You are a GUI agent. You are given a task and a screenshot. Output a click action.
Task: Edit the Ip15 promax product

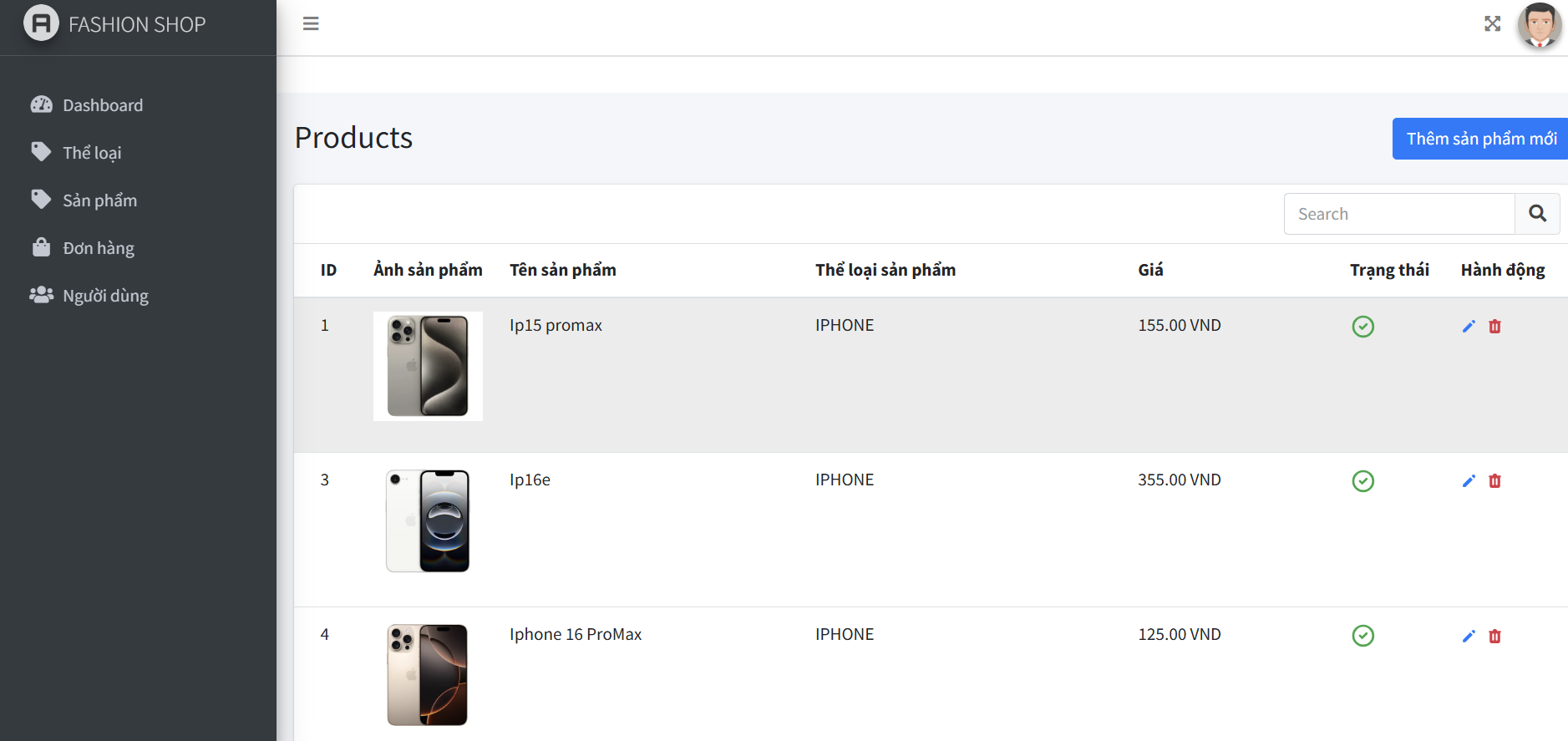point(1469,327)
